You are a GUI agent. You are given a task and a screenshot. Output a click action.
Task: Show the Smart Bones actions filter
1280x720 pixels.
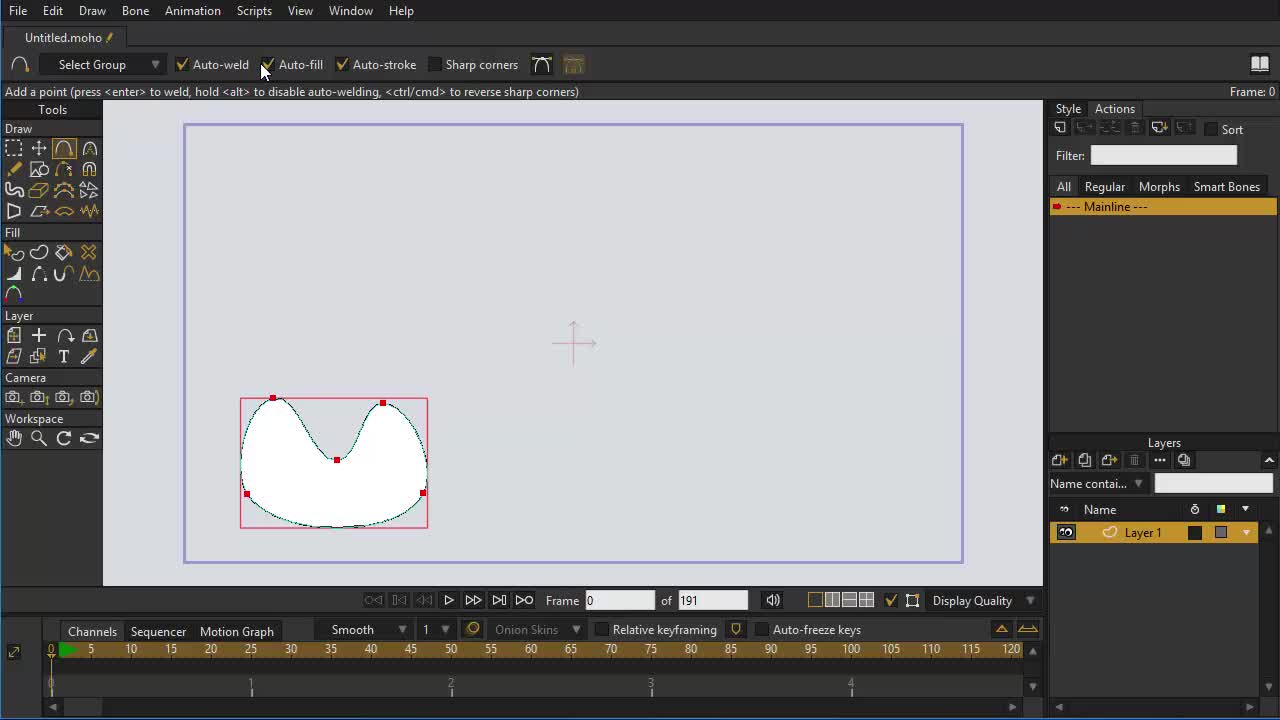[1226, 187]
